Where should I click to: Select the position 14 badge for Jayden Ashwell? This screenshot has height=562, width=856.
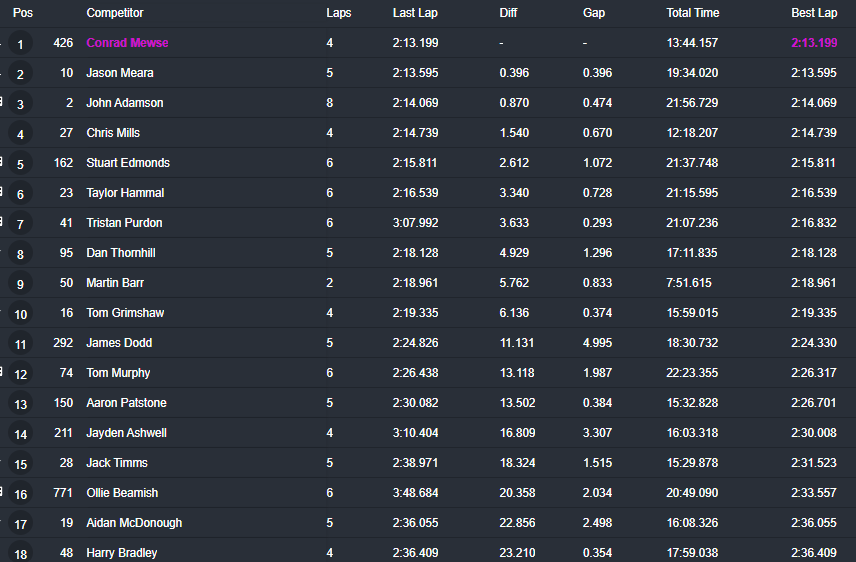tap(20, 434)
